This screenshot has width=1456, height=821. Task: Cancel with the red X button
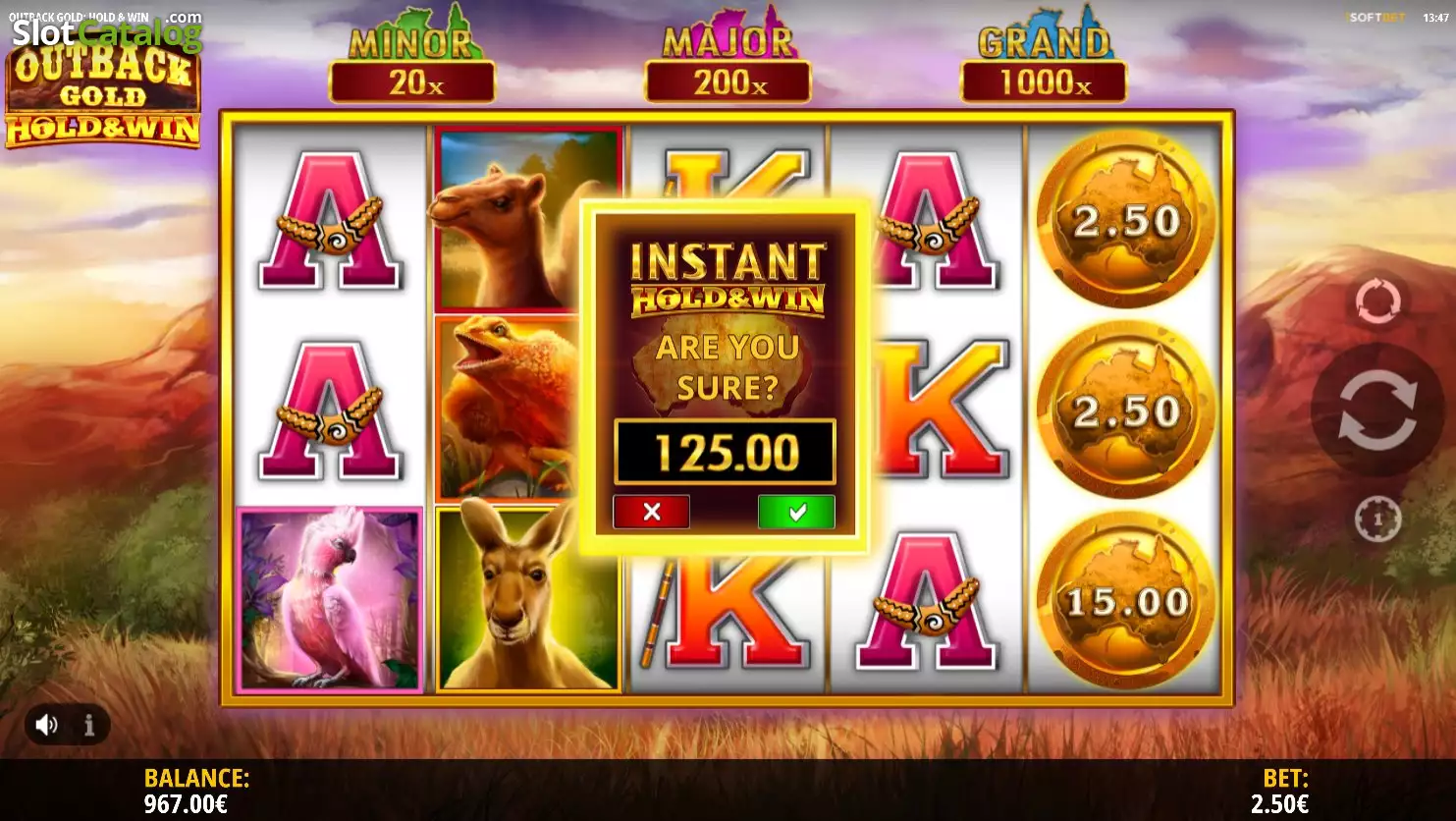click(x=651, y=512)
